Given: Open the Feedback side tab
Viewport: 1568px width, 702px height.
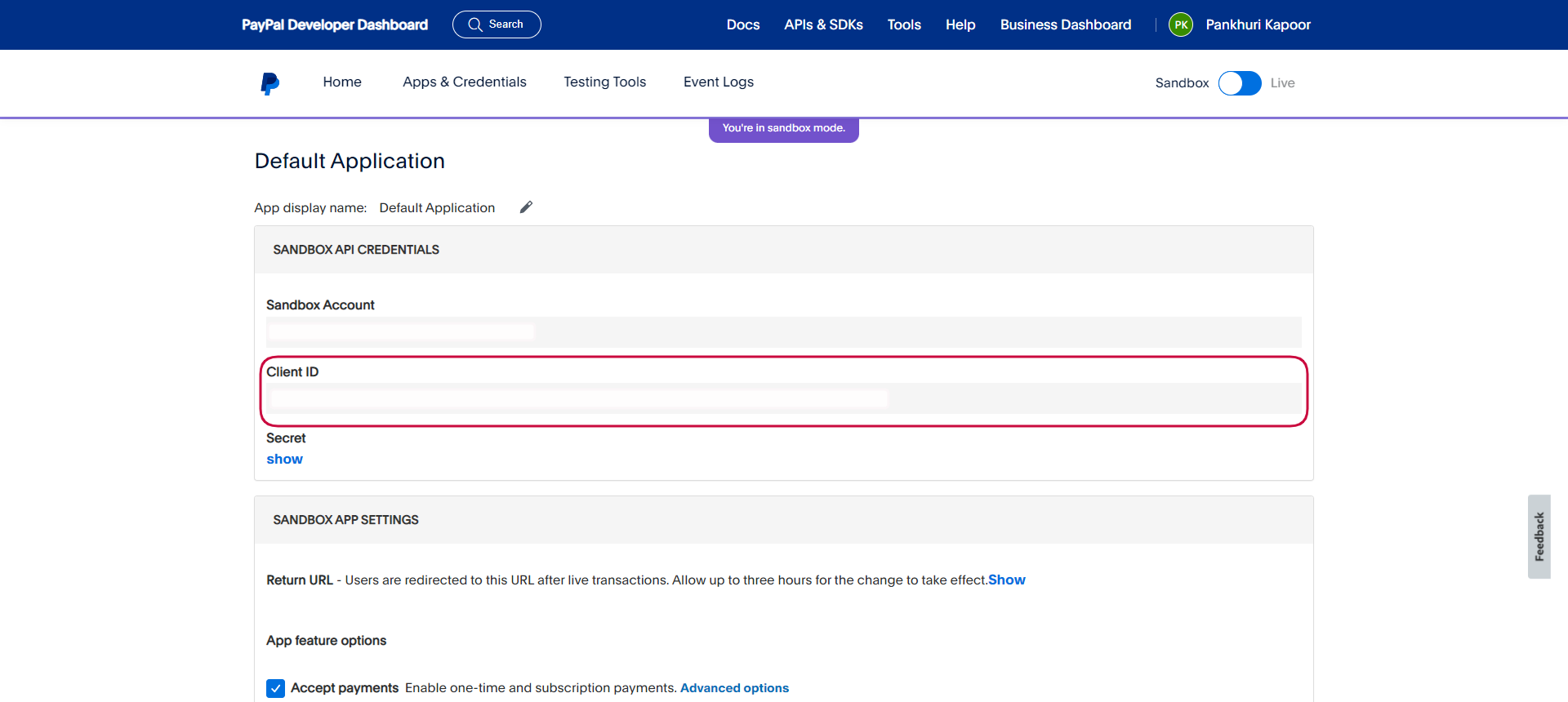Looking at the screenshot, I should [x=1539, y=536].
